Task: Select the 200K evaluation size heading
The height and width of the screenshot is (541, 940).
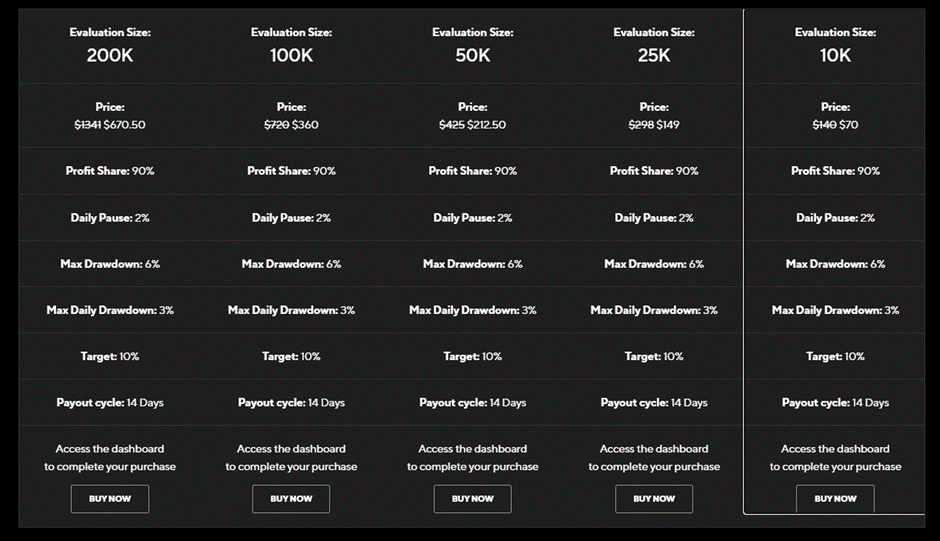Action: click(110, 55)
